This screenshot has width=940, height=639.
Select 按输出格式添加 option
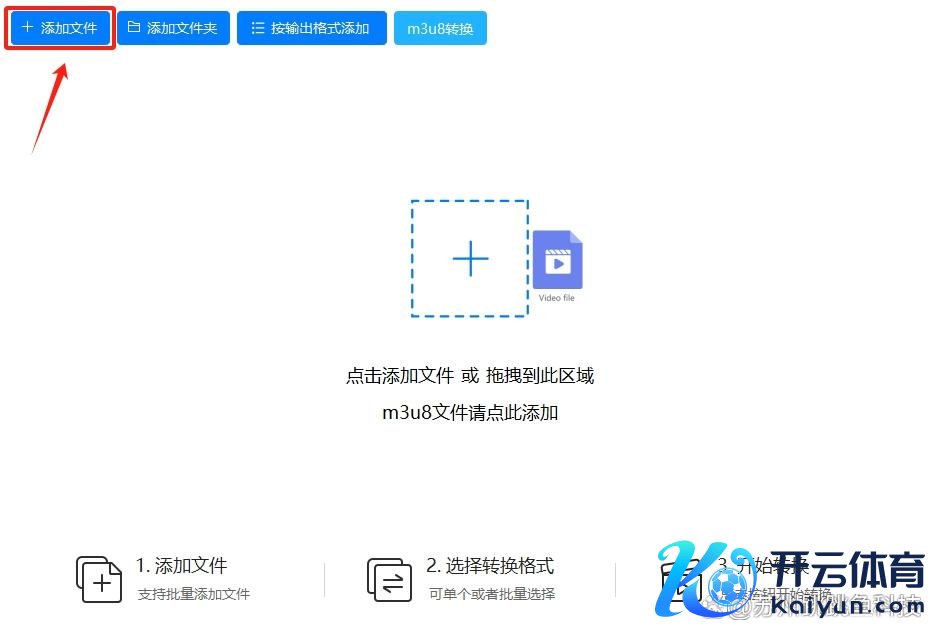click(311, 28)
